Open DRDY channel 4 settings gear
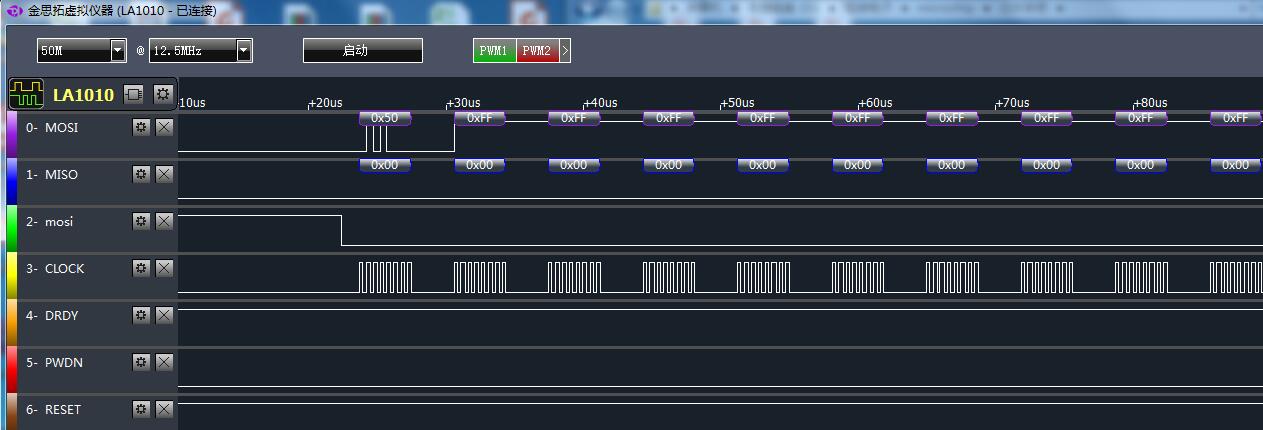 pos(141,315)
